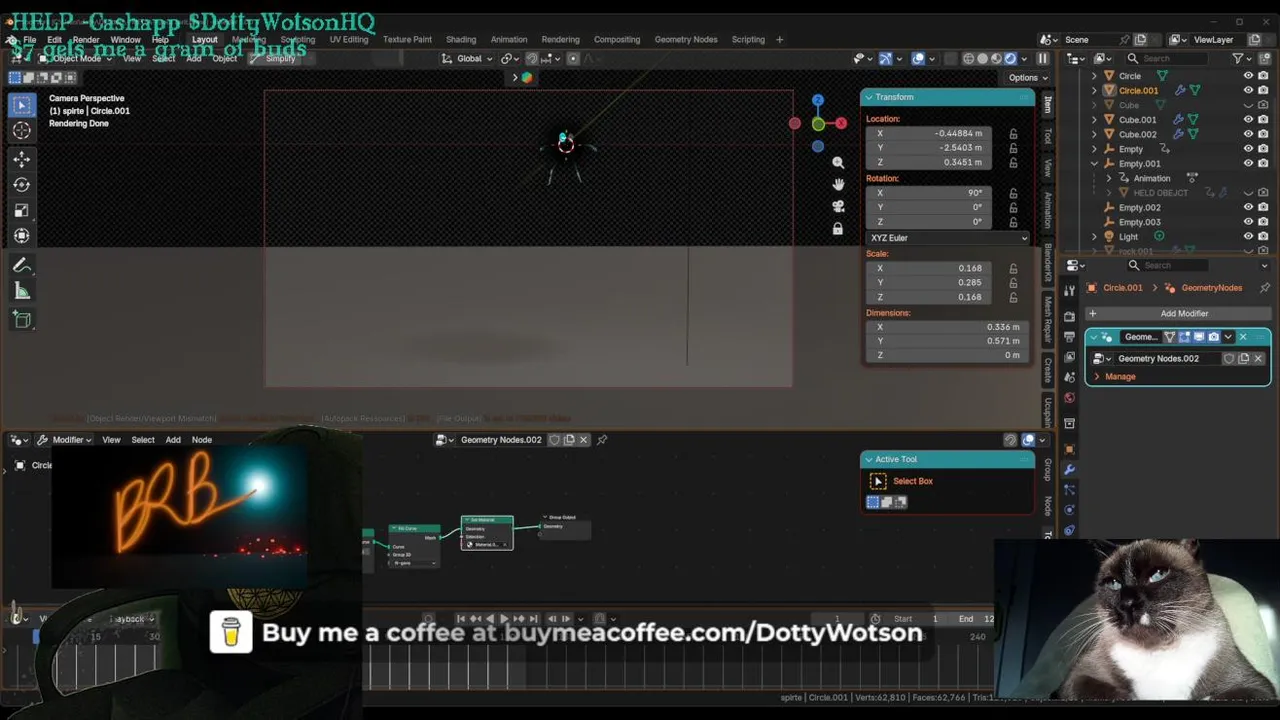Switch to the Scripting workspace tab
Screen dimensions: 1280x720
pos(748,40)
